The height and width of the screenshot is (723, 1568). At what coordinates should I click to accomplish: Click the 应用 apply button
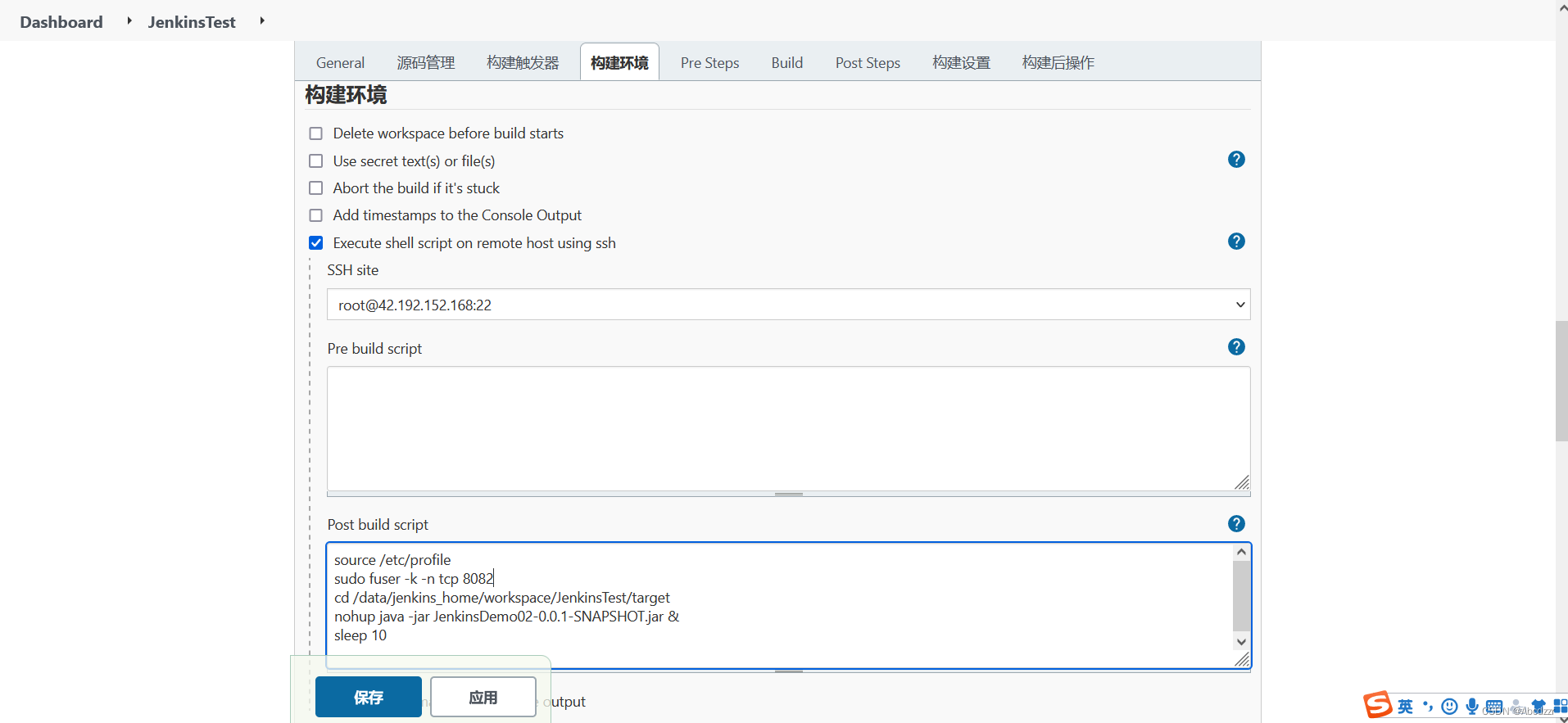pos(483,697)
